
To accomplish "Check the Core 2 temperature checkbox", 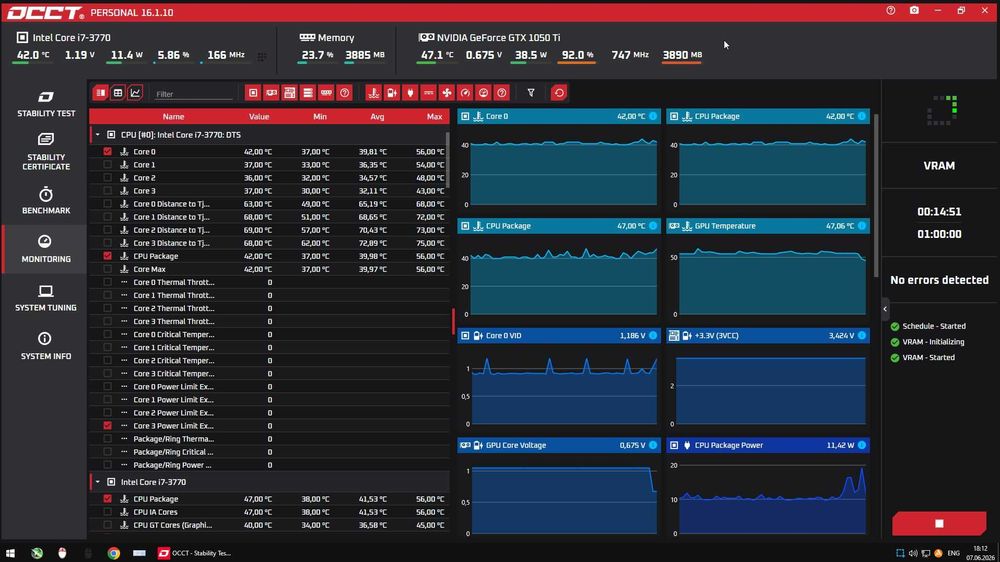I will click(107, 178).
